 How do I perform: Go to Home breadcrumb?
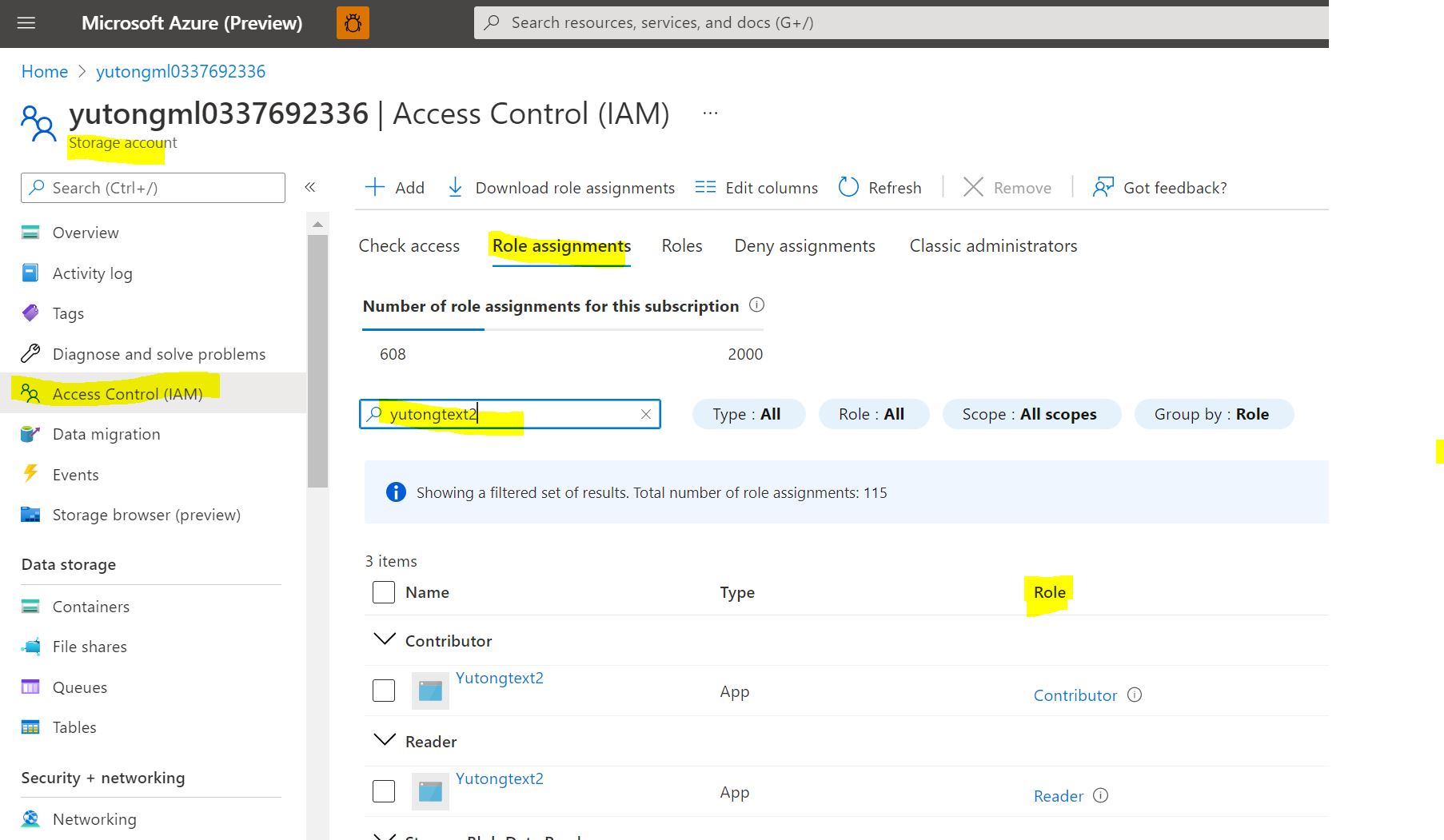coord(45,71)
